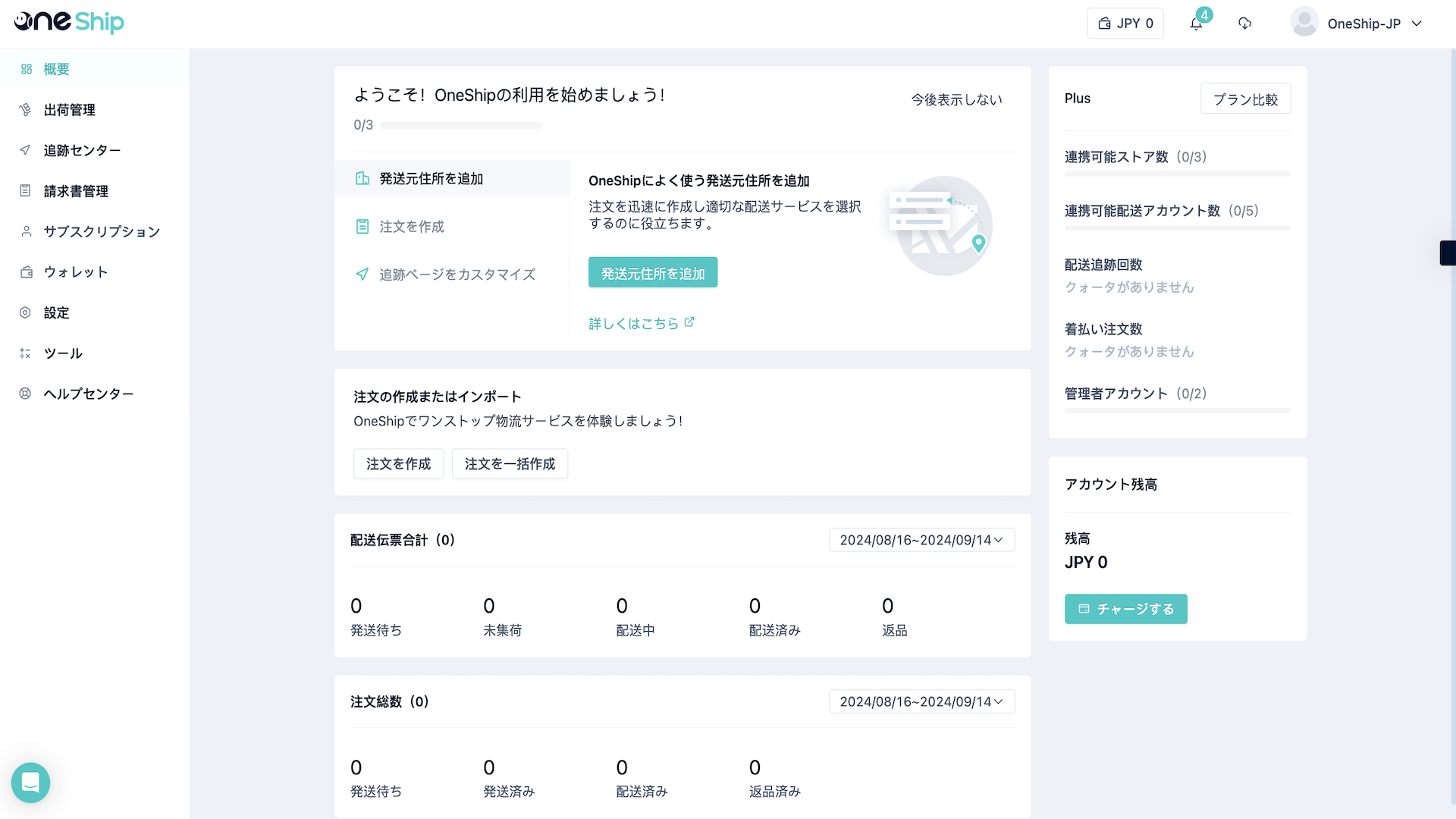The height and width of the screenshot is (819, 1456).
Task: Dismiss the welcome card with 今後表示しない
Action: (x=956, y=99)
